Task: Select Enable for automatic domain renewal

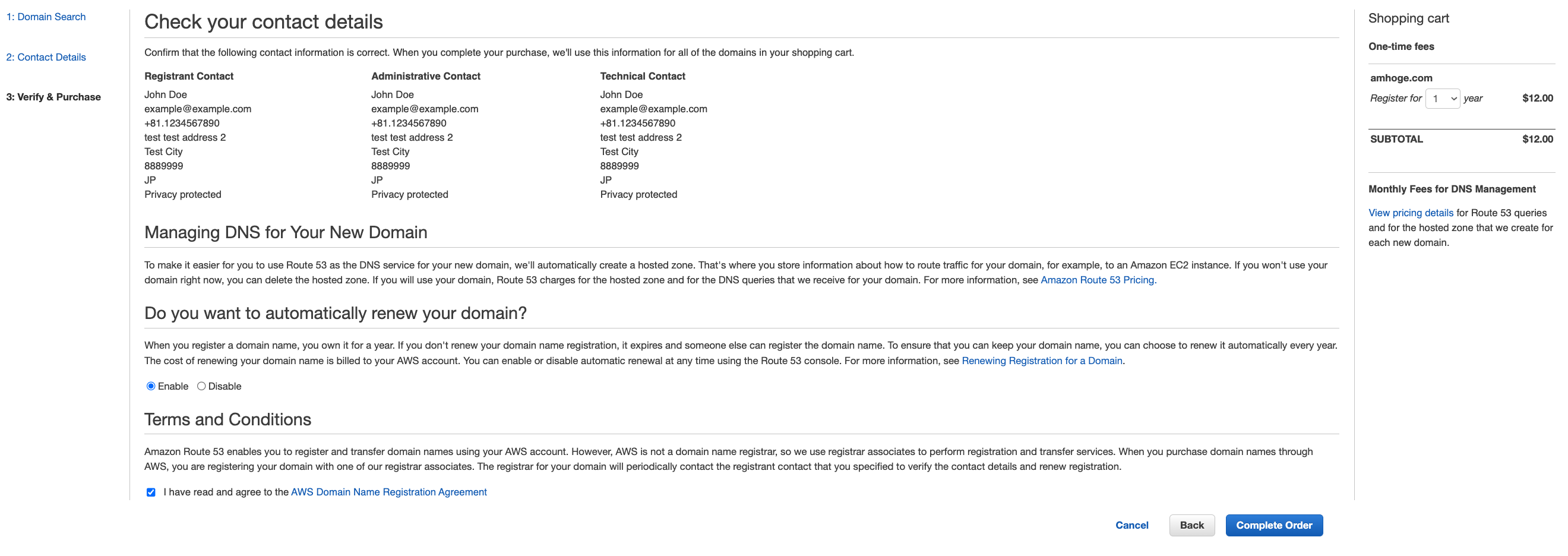Action: [x=151, y=387]
